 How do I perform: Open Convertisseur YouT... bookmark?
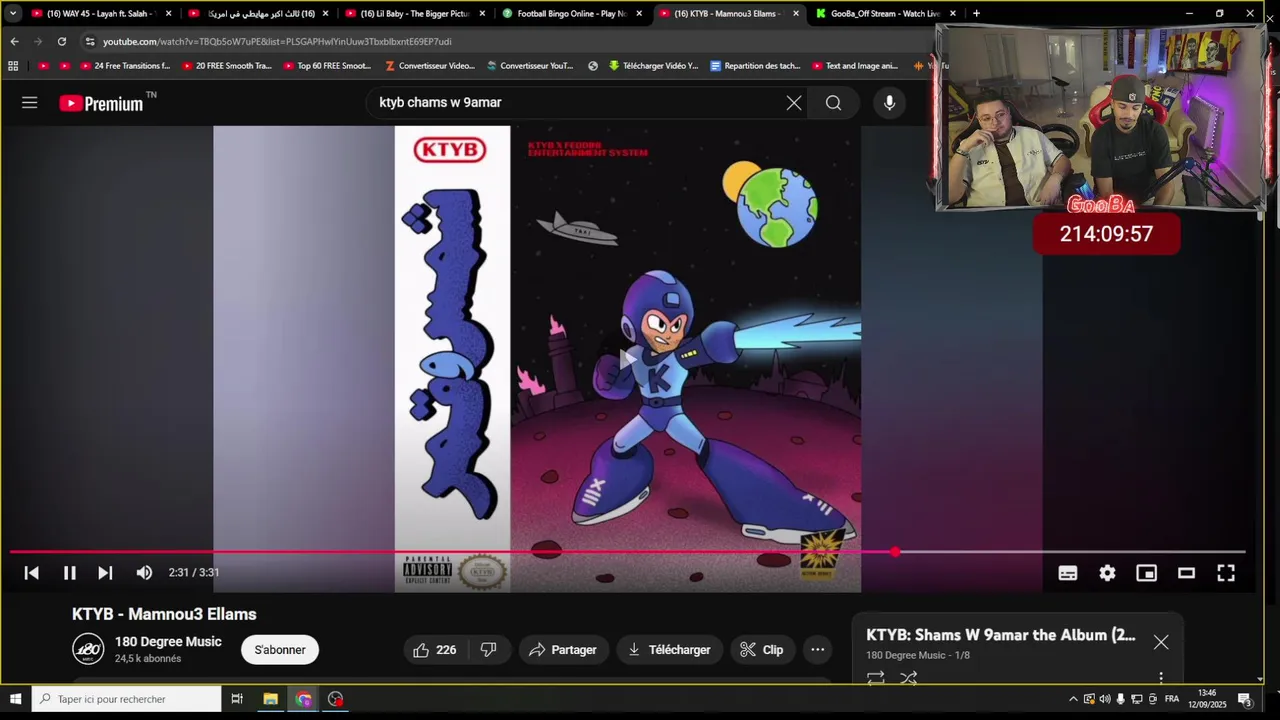(x=530, y=66)
